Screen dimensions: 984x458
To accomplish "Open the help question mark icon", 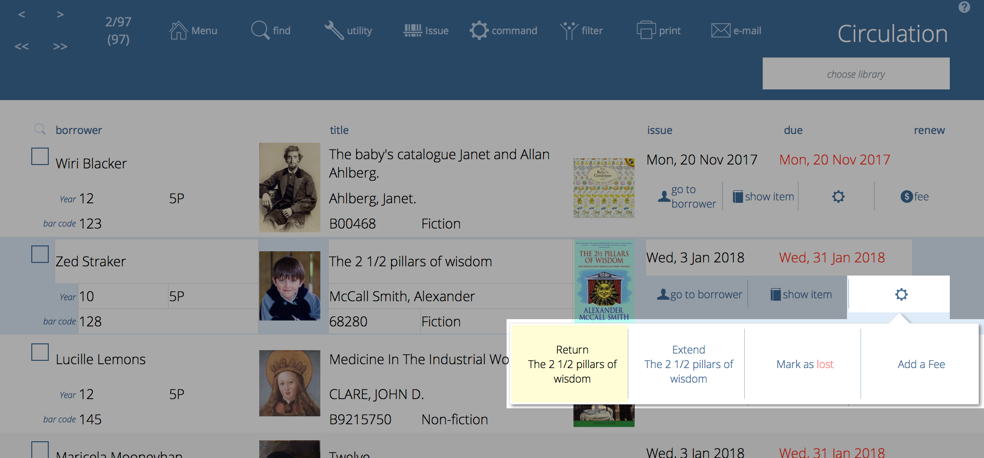I will coord(964,7).
